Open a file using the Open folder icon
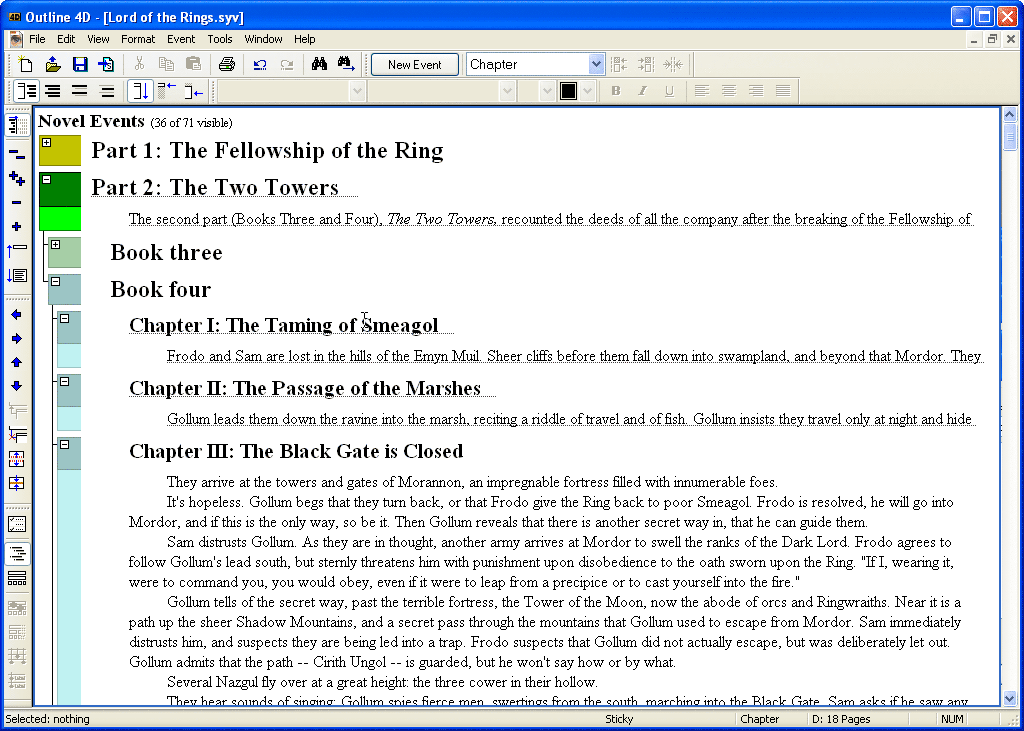The image size is (1024, 731). pyautogui.click(x=52, y=64)
